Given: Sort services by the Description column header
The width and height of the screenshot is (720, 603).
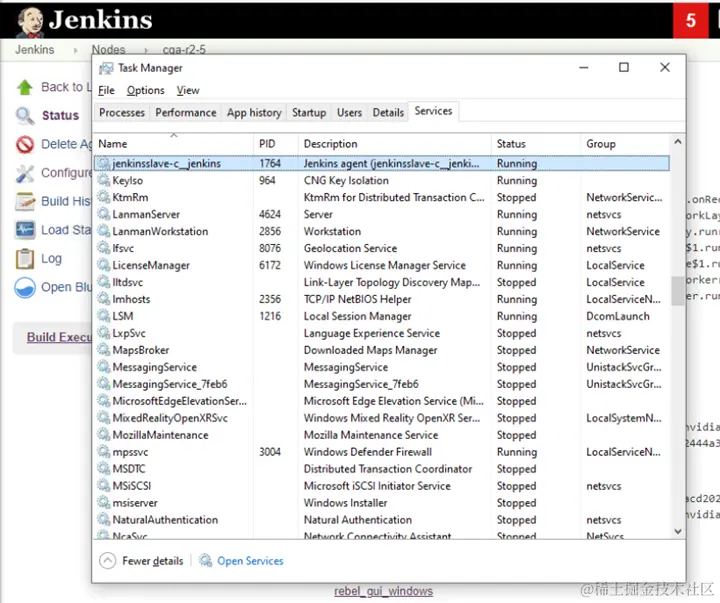Looking at the screenshot, I should click(394, 144).
